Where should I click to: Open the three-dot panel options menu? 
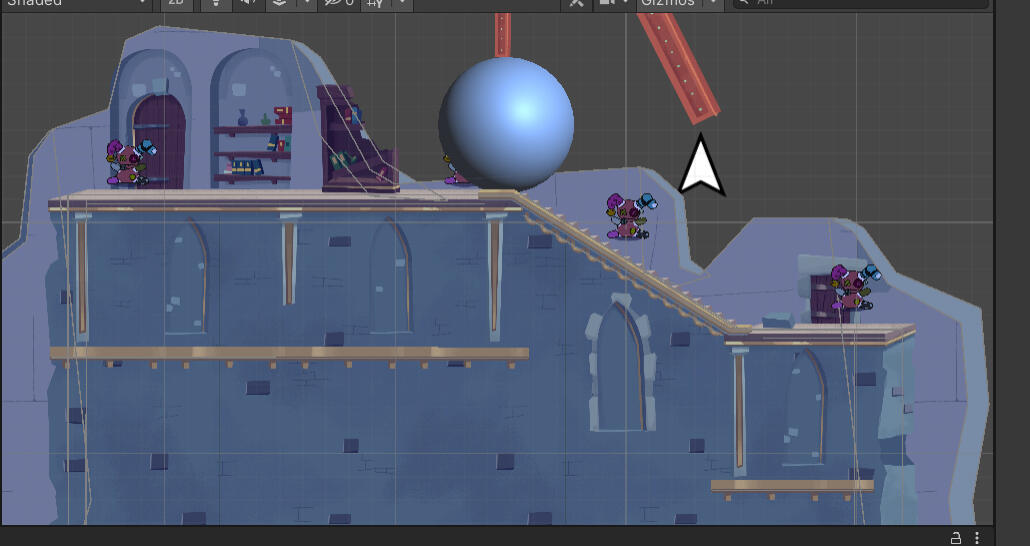[977, 538]
